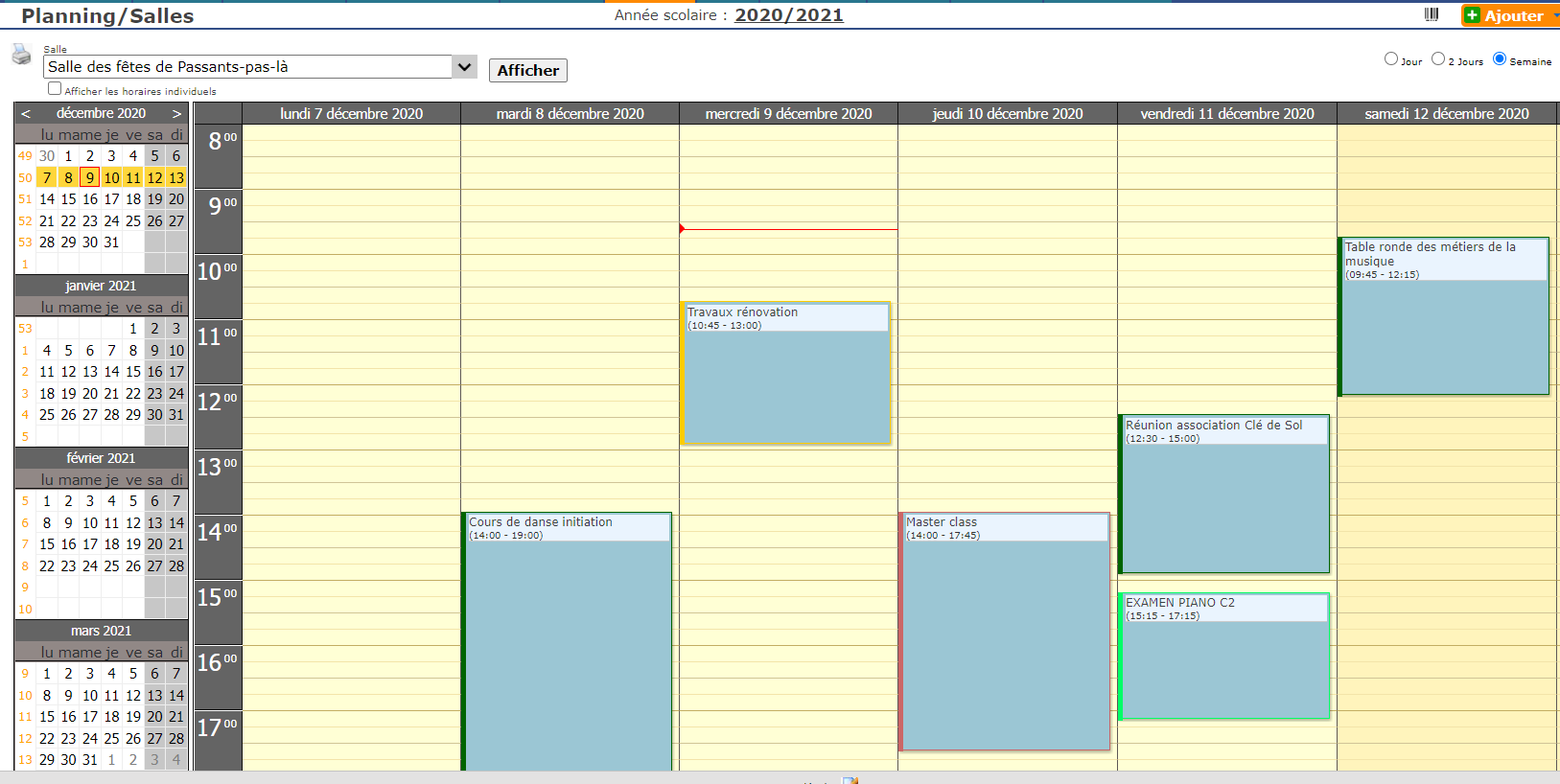Click the Salle combo box text field
Image resolution: width=1560 pixels, height=784 pixels.
click(247, 67)
